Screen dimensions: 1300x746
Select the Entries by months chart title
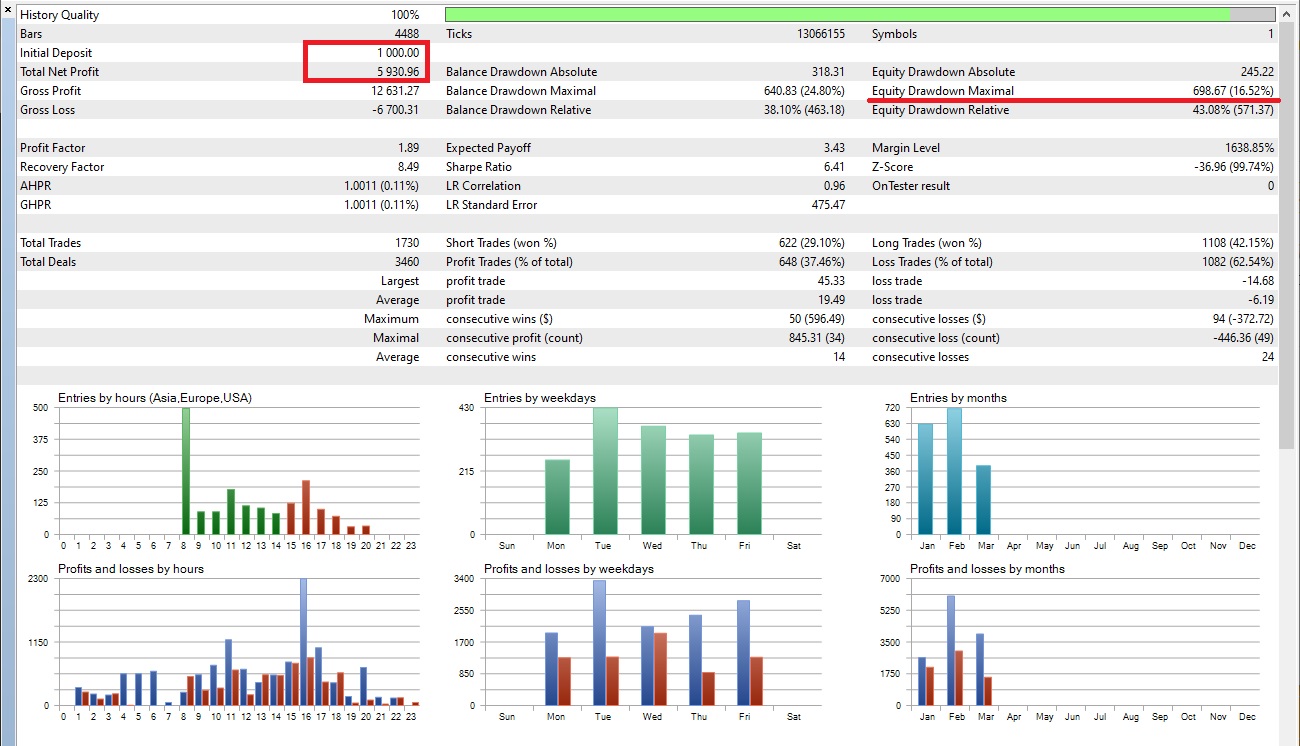coord(958,398)
